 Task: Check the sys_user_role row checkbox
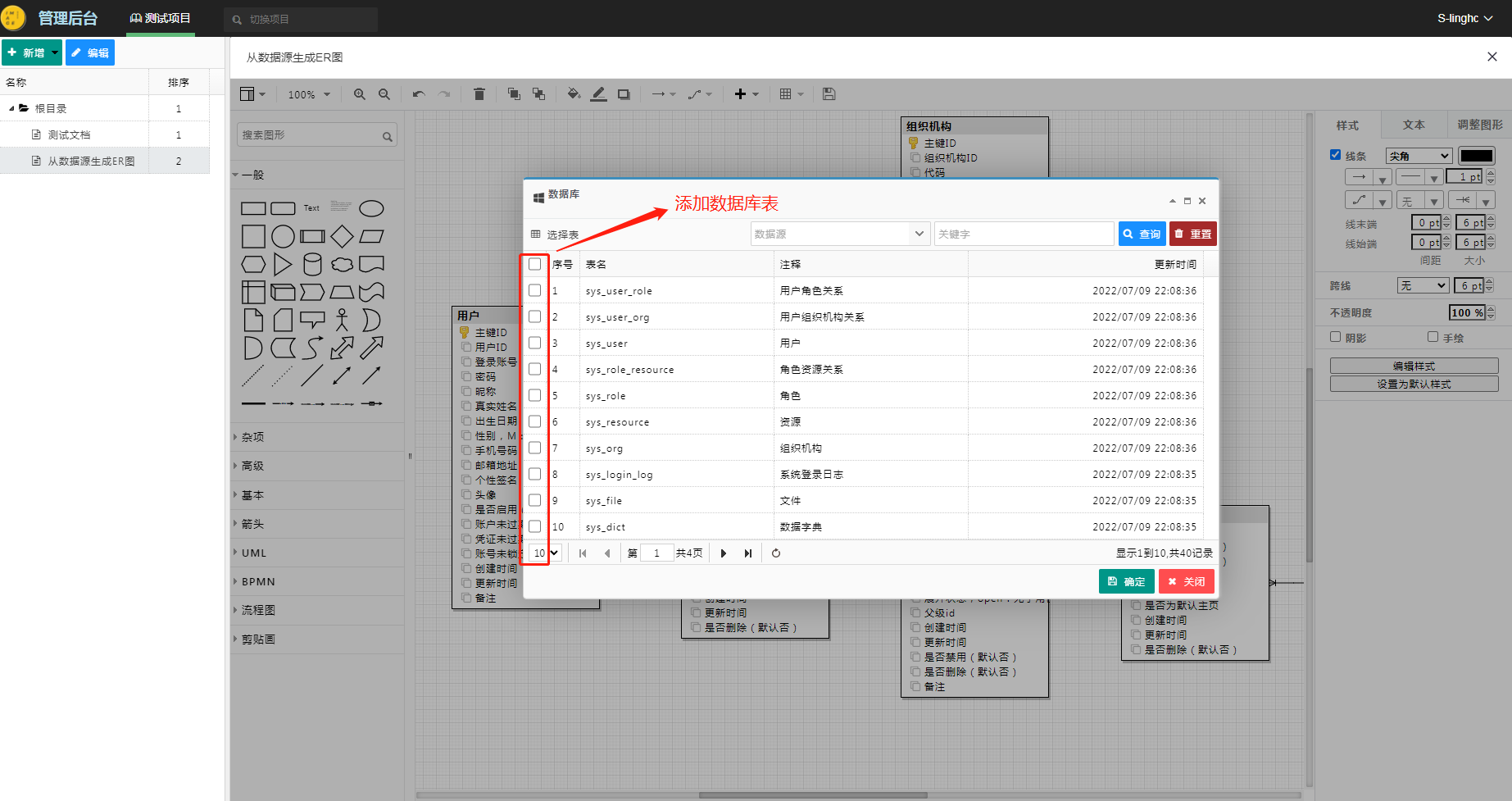(534, 290)
